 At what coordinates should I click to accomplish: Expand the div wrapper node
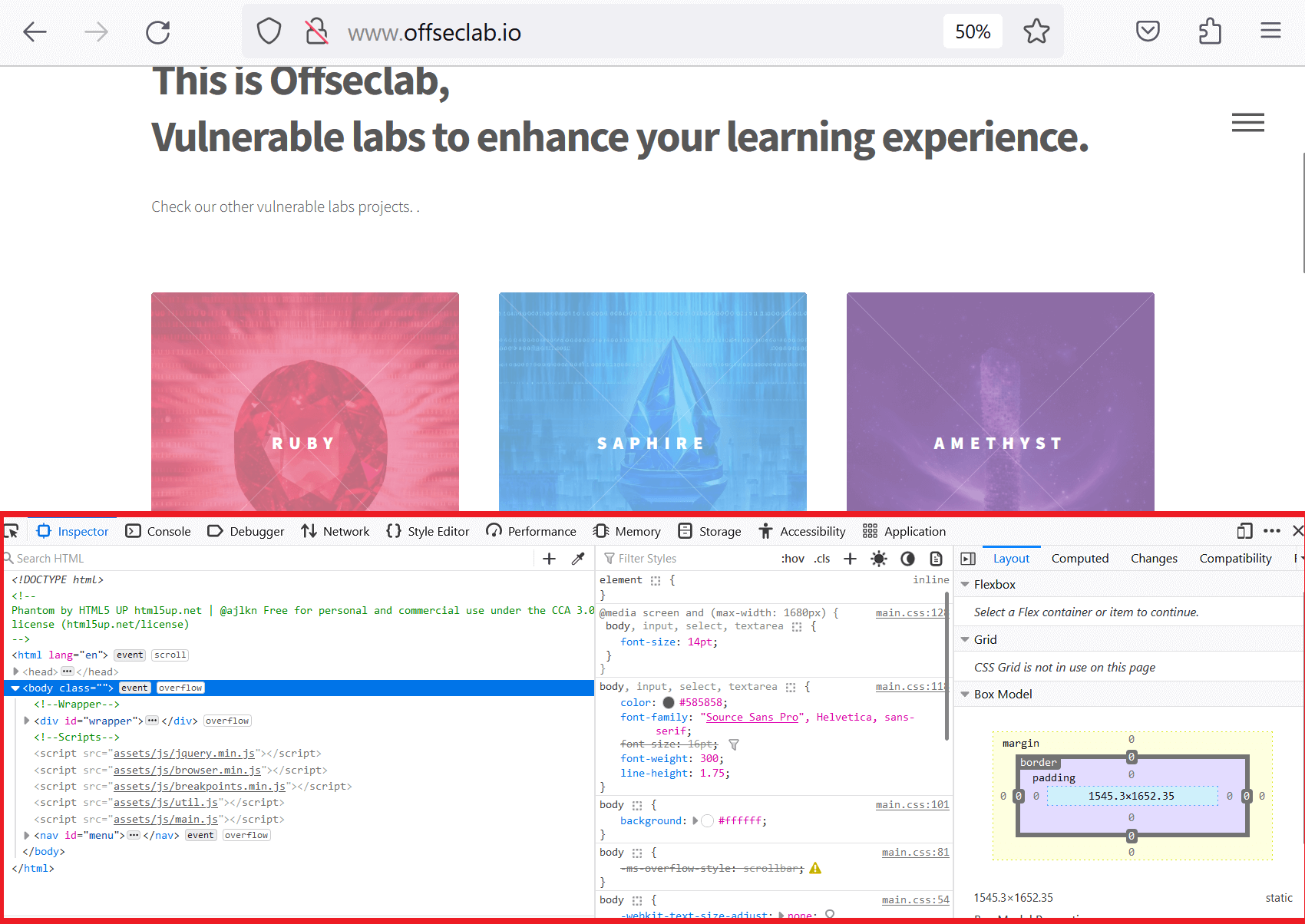(27, 721)
